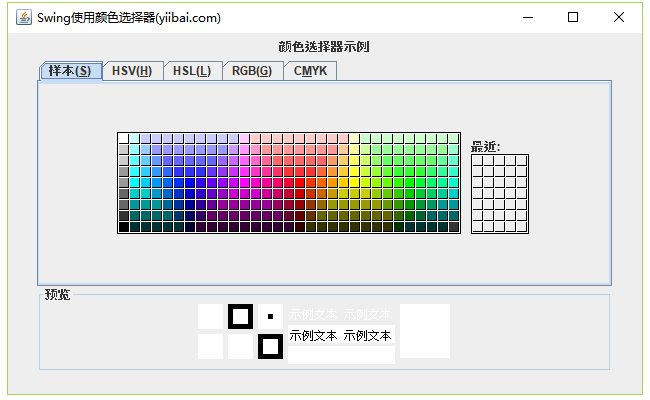Minimize the Swing color chooser window
Screen dimensions: 650x400
click(528, 17)
